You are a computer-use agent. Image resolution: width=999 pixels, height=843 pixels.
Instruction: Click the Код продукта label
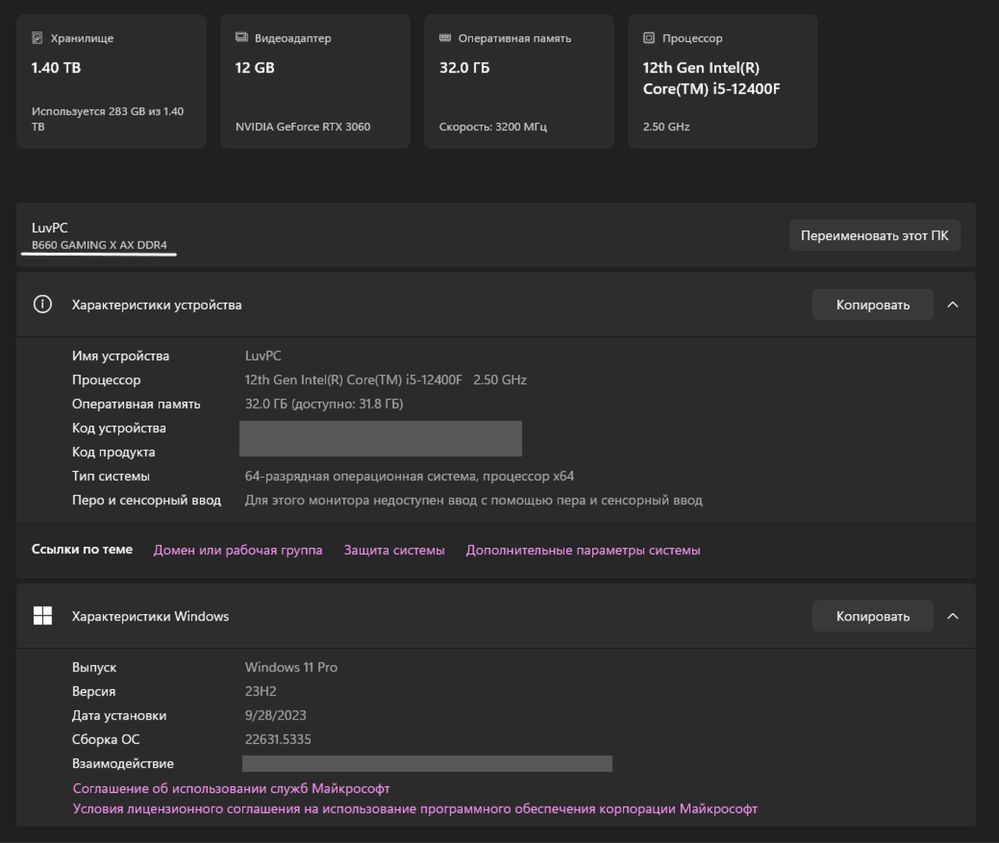point(113,452)
